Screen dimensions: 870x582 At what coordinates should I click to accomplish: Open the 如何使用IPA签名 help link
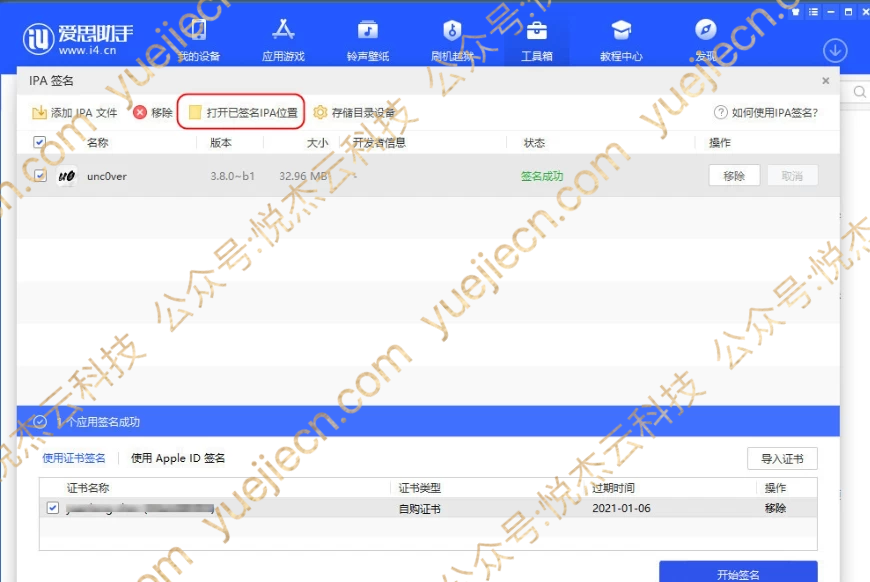(767, 113)
